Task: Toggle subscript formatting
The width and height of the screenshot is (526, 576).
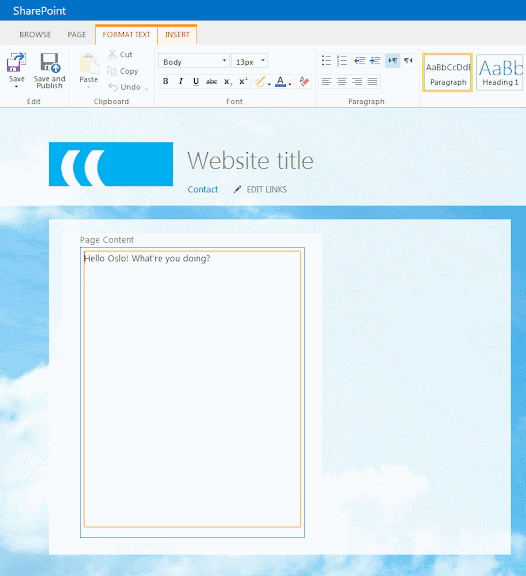Action: click(228, 81)
